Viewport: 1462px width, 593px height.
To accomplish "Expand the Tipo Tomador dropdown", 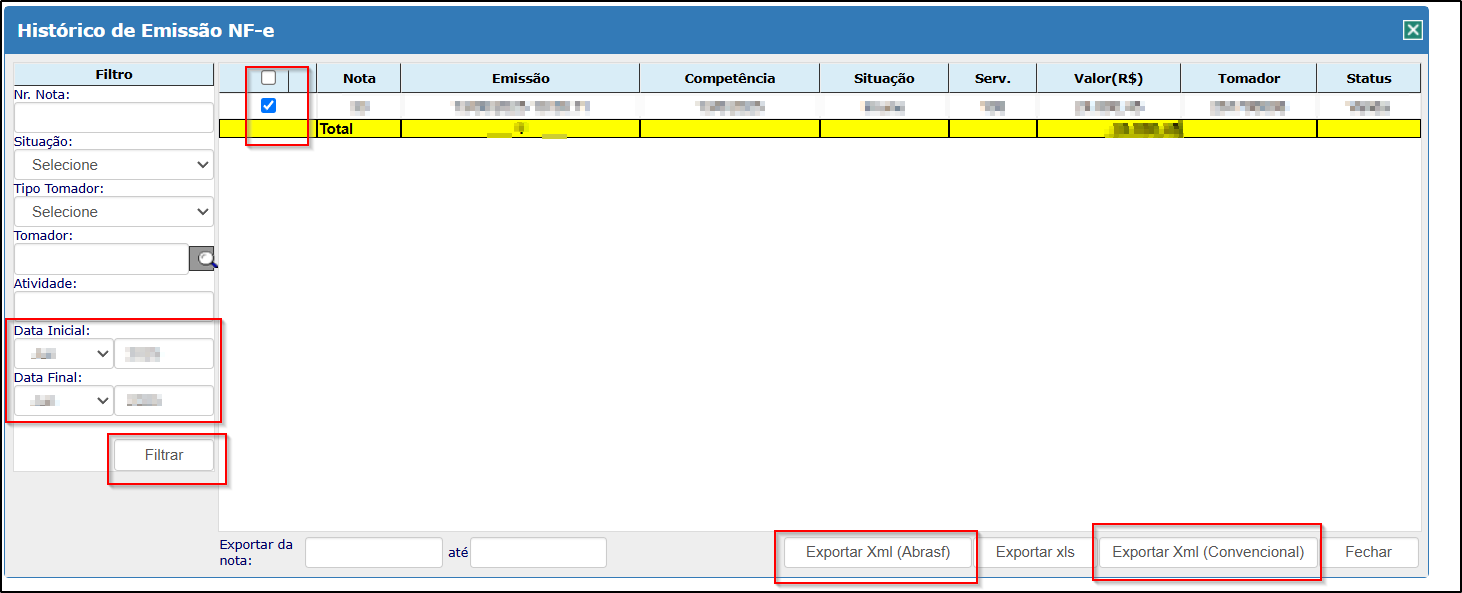I will (114, 212).
